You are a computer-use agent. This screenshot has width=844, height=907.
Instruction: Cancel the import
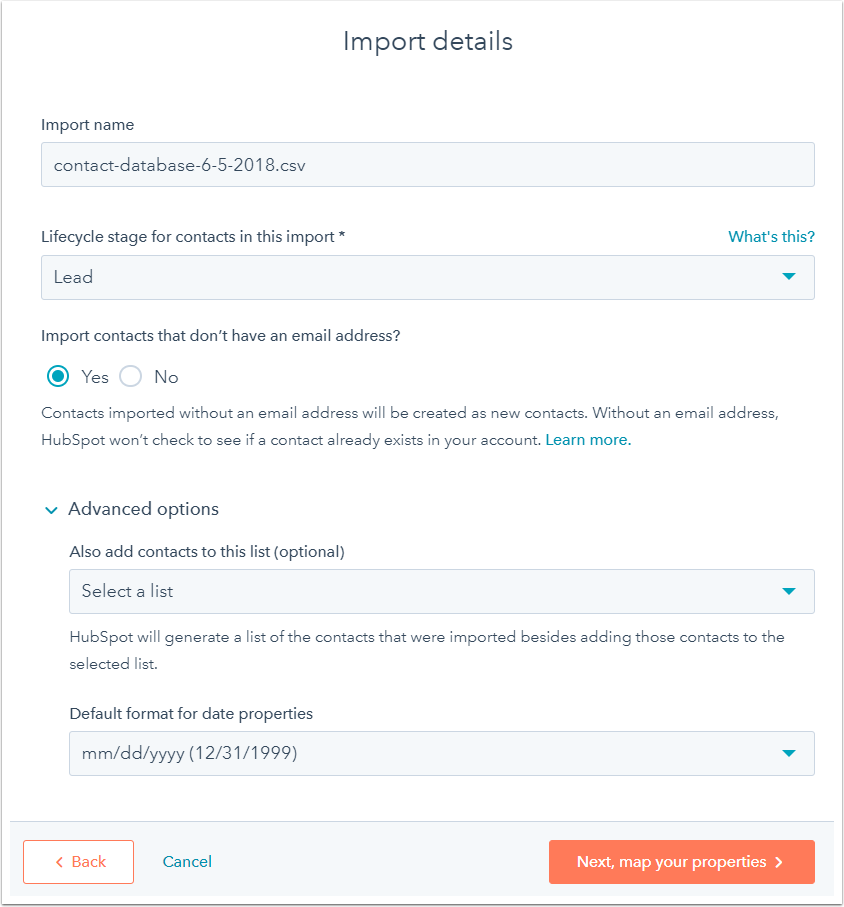click(x=187, y=862)
